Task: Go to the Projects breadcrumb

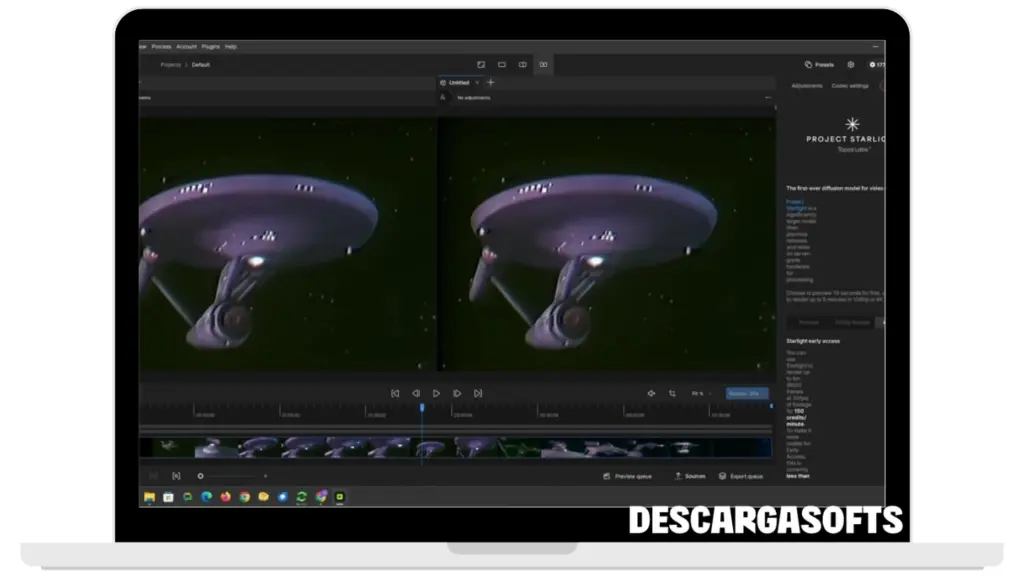Action: click(170, 65)
